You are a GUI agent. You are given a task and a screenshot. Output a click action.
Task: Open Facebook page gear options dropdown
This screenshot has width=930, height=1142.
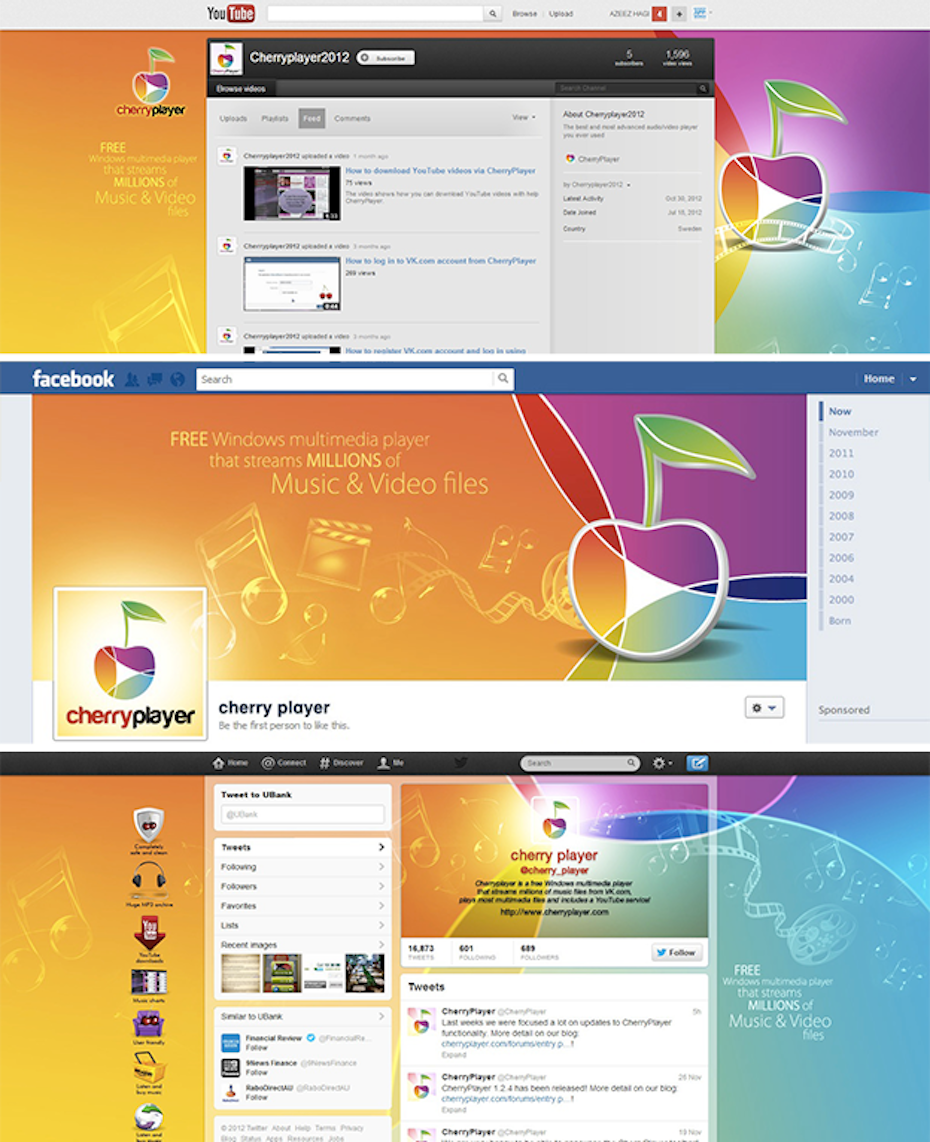tap(763, 707)
